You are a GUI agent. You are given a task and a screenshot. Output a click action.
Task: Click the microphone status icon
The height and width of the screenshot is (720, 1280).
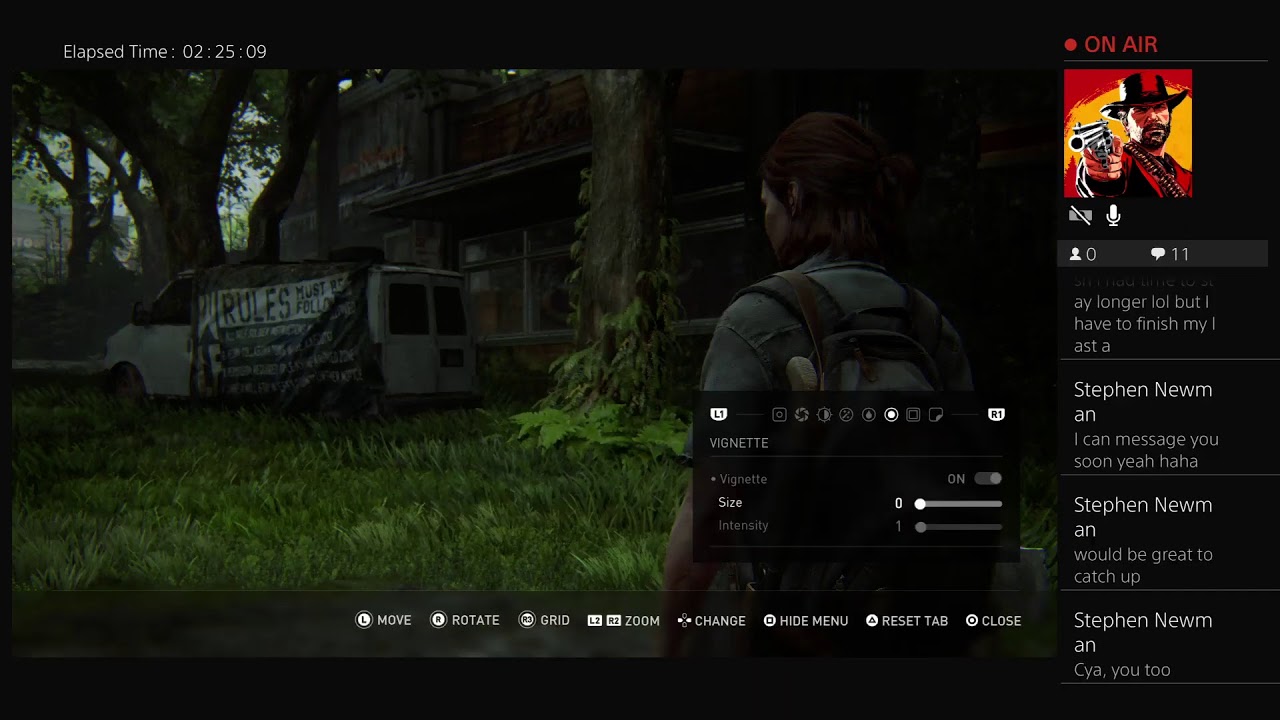tap(1113, 215)
